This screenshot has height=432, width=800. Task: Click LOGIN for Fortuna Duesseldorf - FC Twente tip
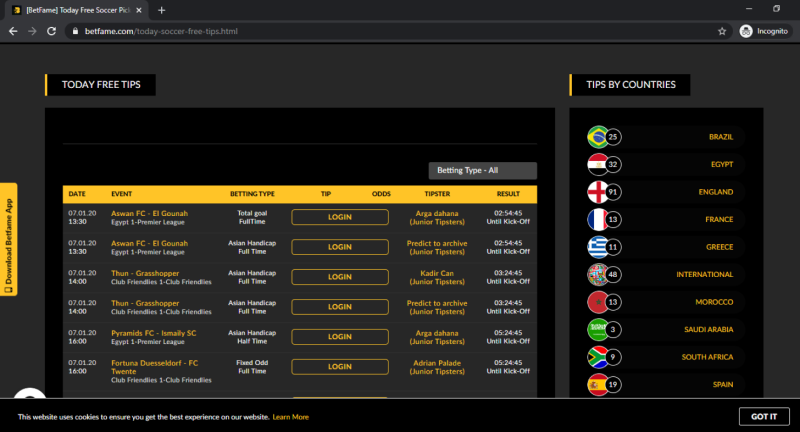click(x=340, y=367)
